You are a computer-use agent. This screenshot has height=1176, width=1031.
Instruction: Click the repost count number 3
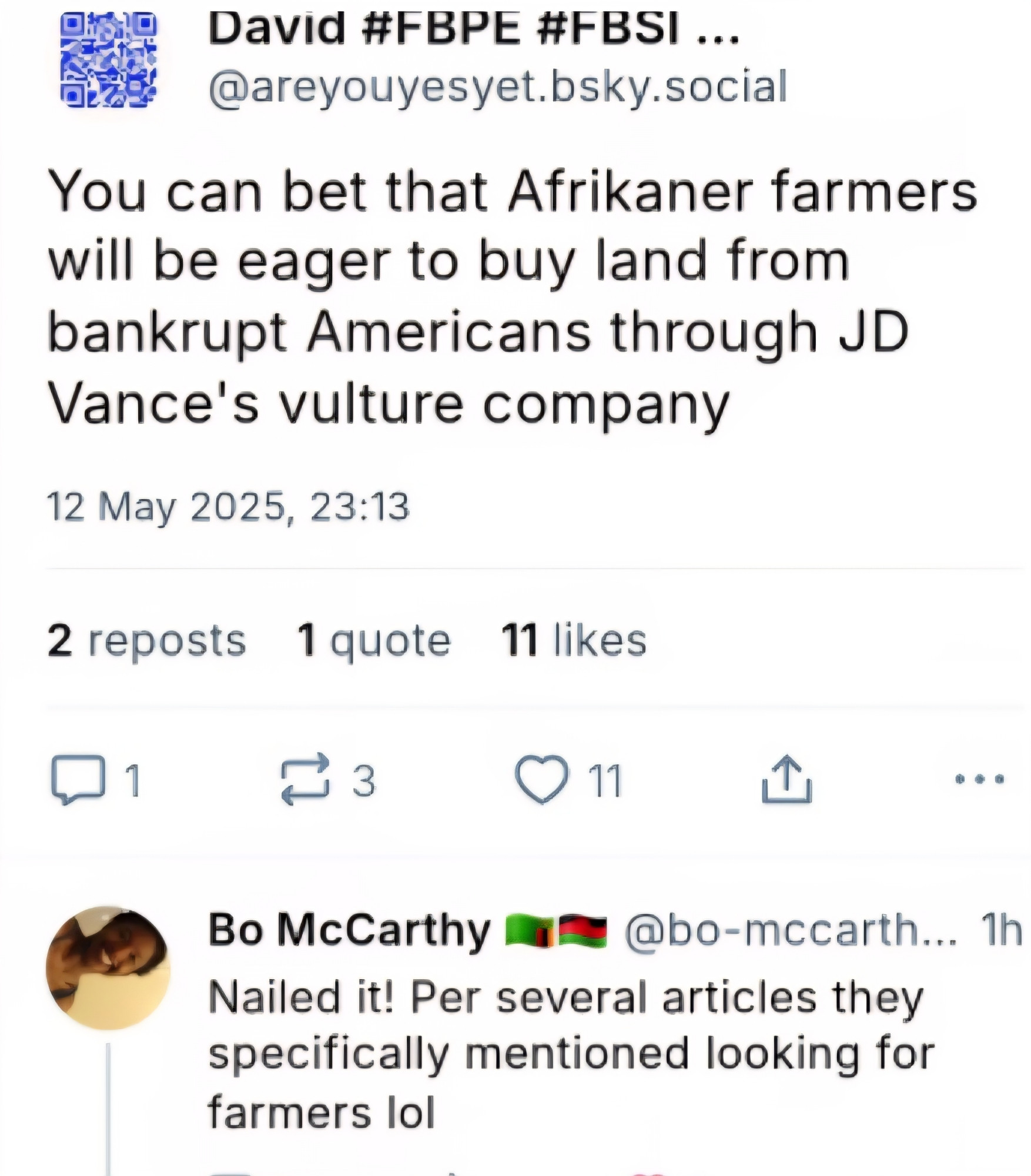(x=363, y=781)
